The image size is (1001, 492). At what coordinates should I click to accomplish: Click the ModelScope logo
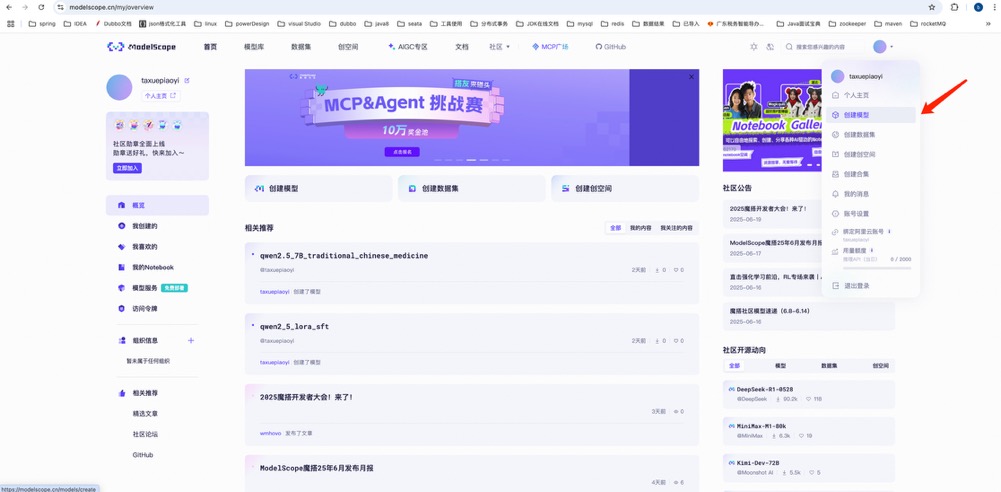point(141,47)
